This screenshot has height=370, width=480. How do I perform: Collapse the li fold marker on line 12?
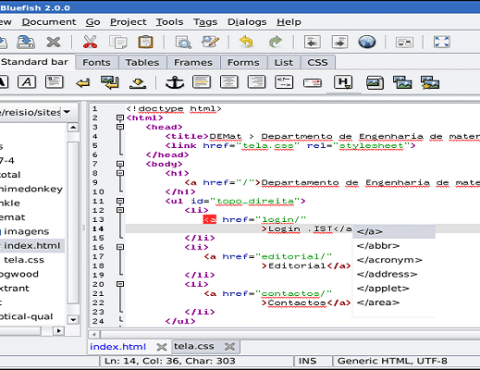tap(120, 210)
